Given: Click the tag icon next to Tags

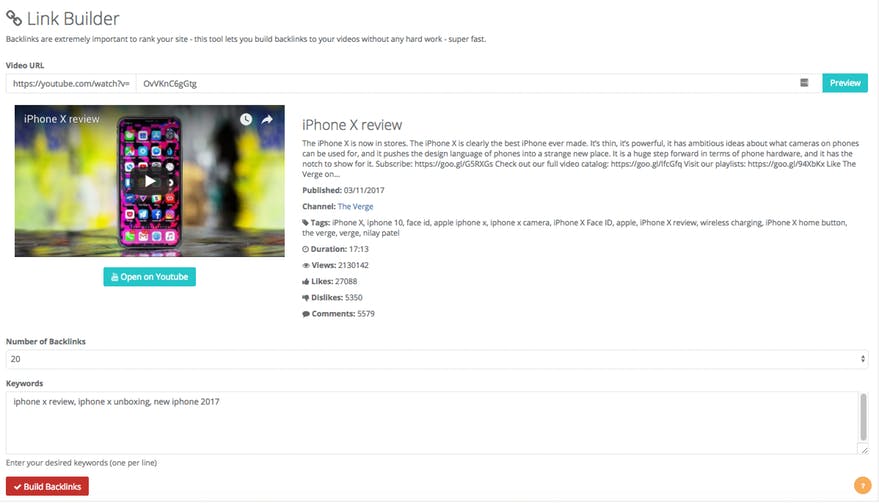Looking at the screenshot, I should point(306,222).
